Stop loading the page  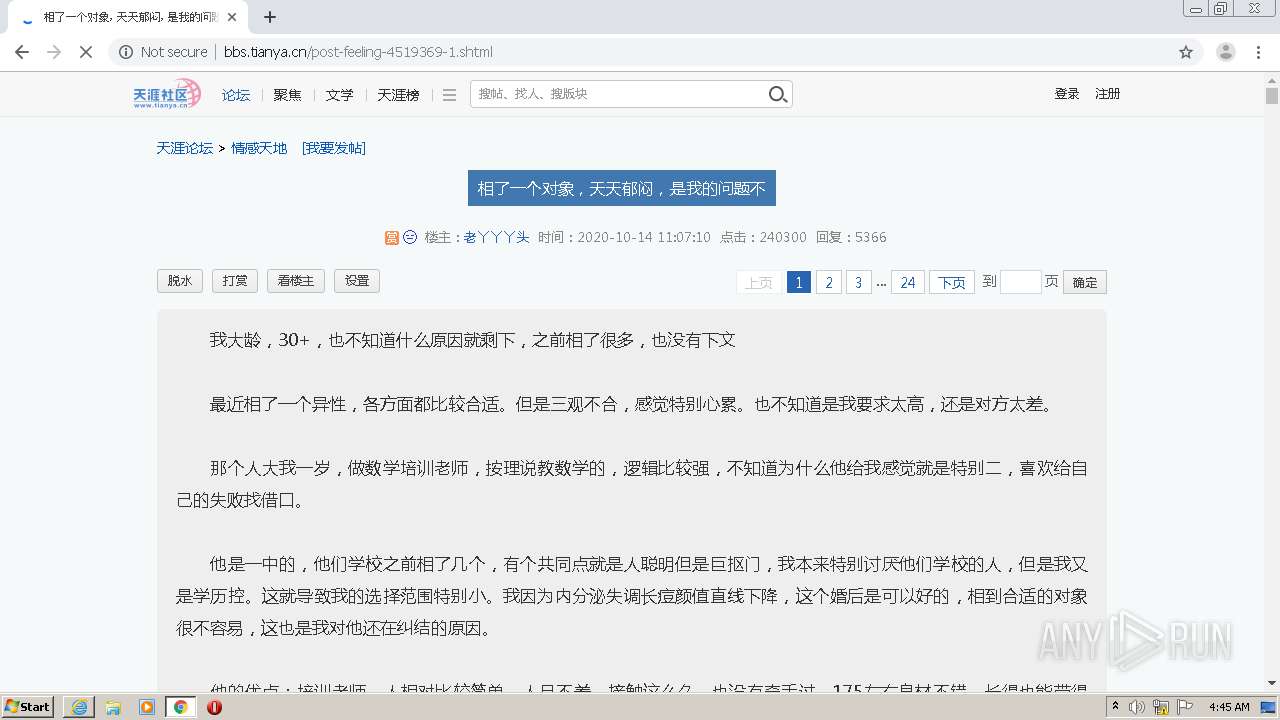click(x=86, y=52)
